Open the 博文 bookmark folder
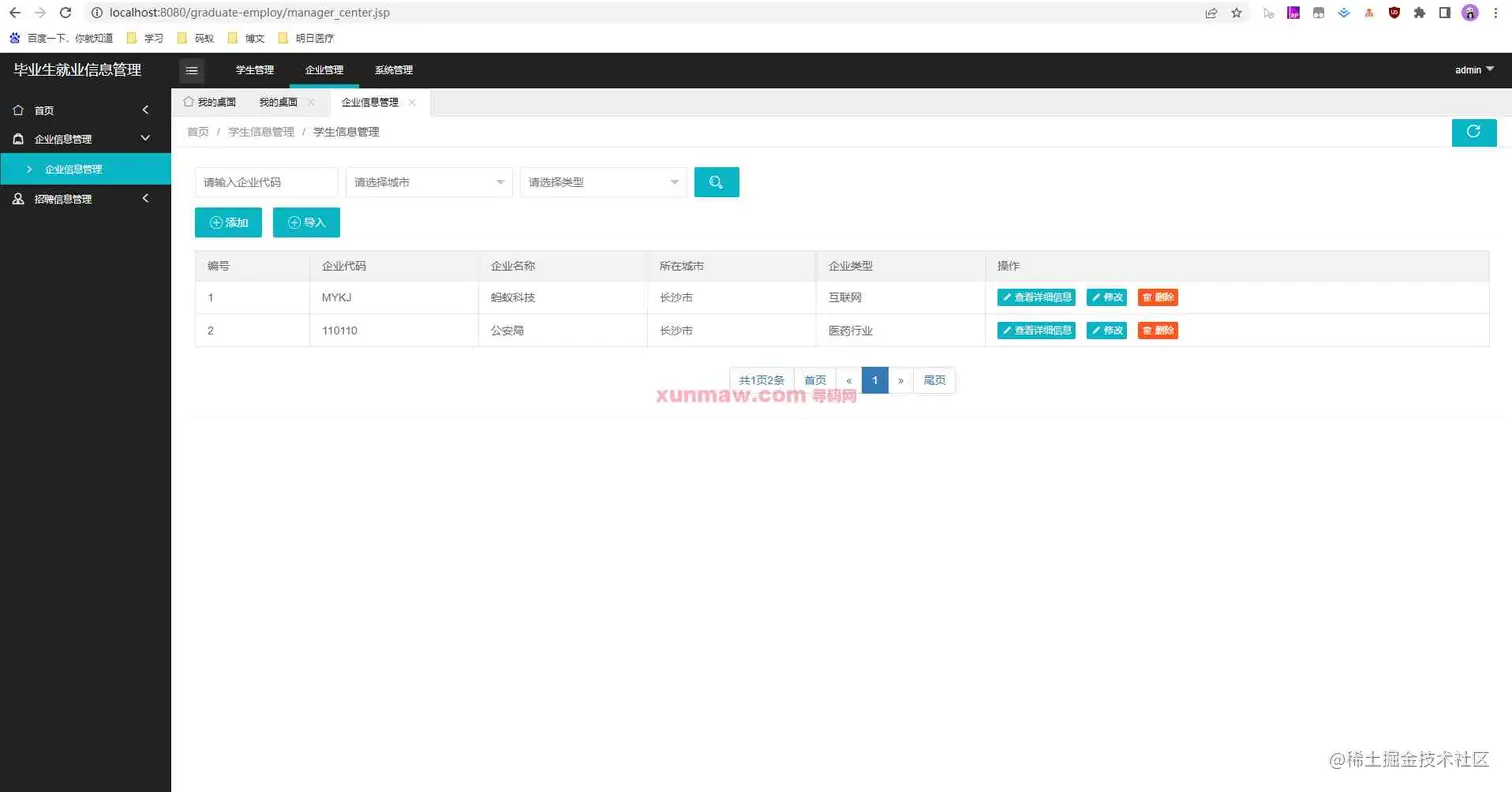The image size is (1512, 792). coord(246,38)
